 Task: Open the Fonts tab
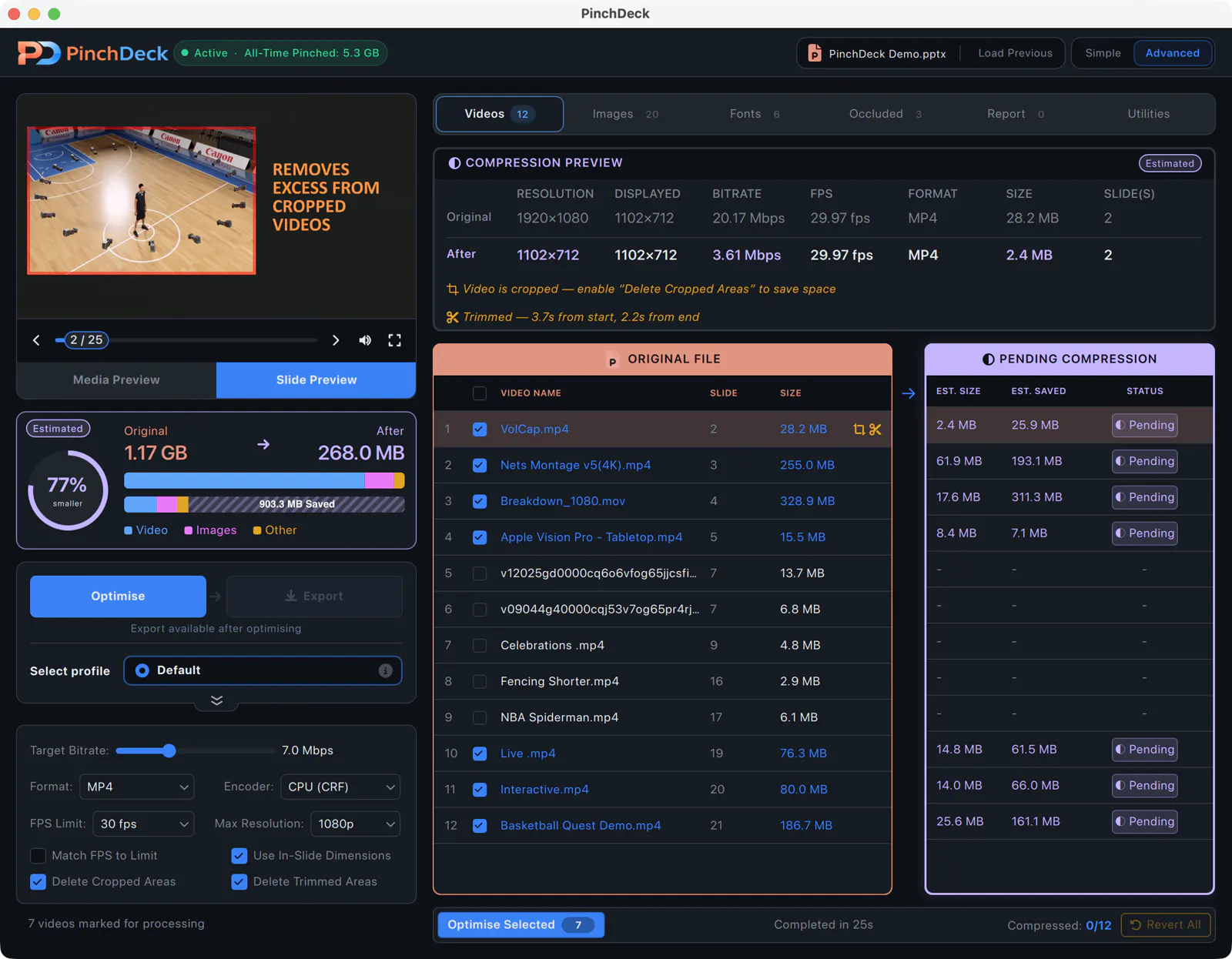point(755,114)
